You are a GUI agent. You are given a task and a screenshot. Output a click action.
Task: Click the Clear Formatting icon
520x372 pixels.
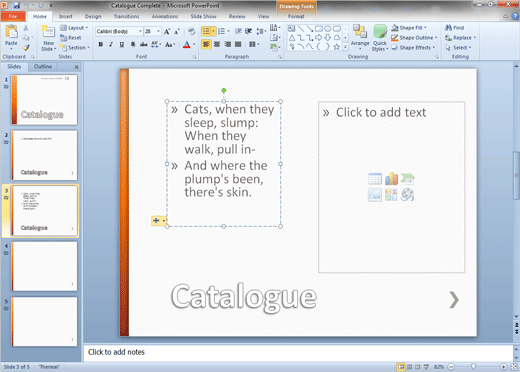coord(191,32)
